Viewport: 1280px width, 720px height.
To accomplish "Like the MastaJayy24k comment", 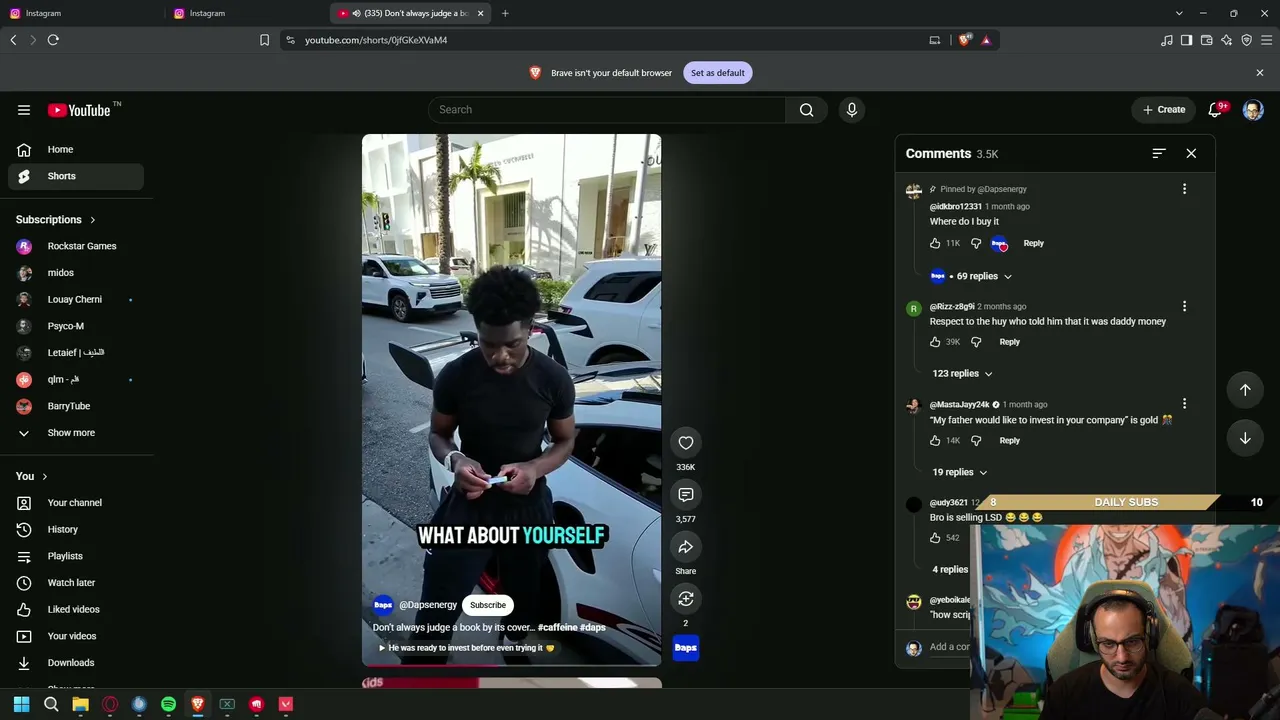I will tap(935, 441).
